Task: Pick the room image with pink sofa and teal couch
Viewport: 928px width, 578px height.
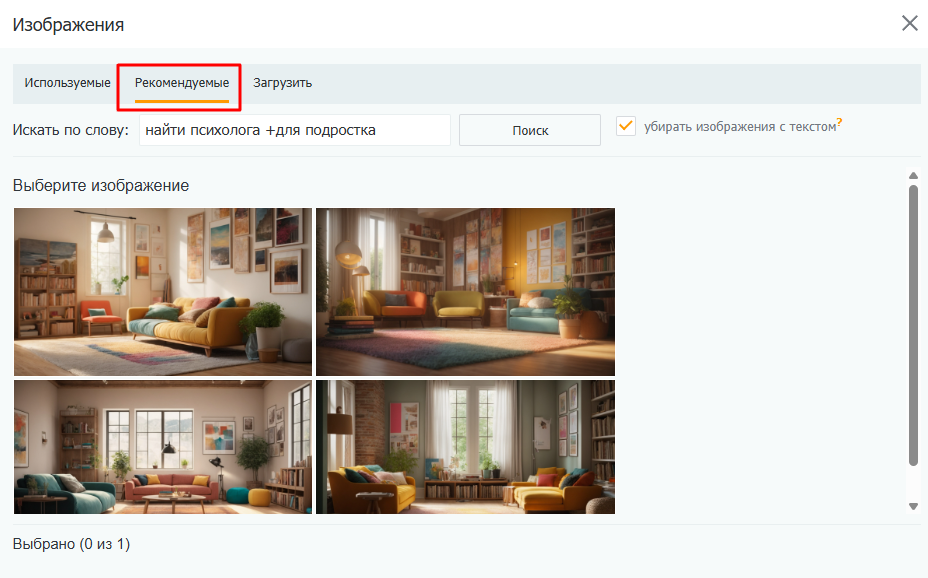Action: click(x=163, y=447)
